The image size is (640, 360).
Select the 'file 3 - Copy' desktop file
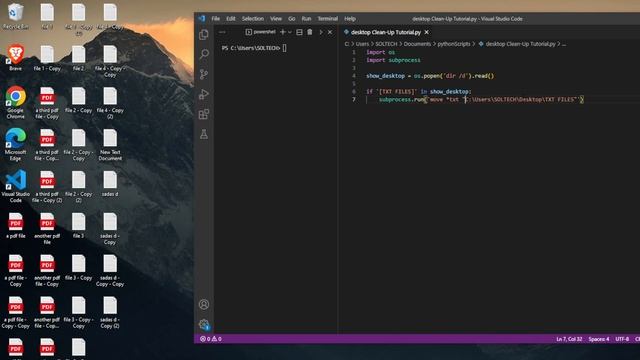(x=78, y=268)
